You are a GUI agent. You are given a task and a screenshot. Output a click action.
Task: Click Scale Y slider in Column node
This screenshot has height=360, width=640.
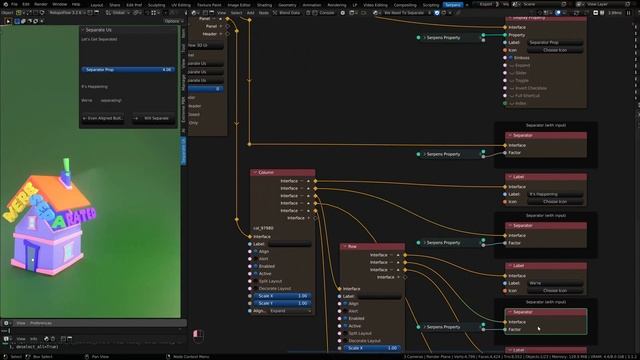282,303
